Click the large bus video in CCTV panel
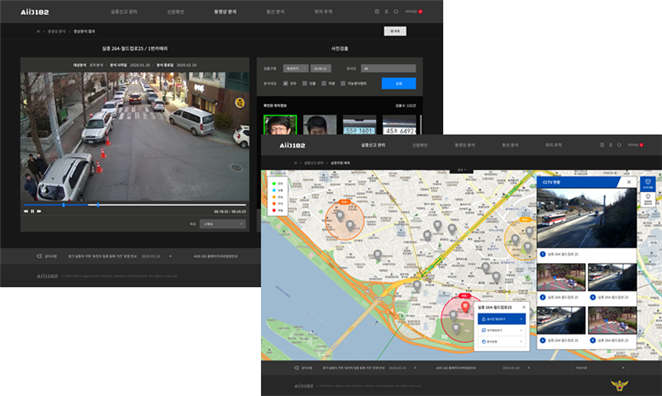This screenshot has height=396, width=662. click(586, 218)
